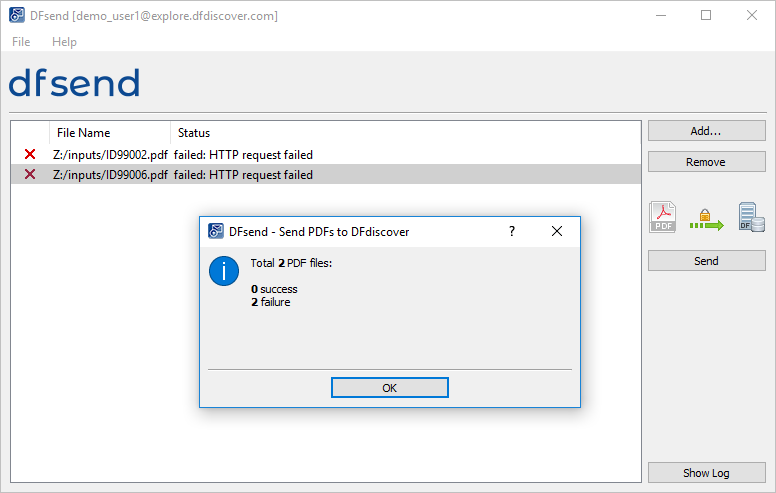Click the green secure transfer arrow icon
The image size is (776, 493).
[x=706, y=220]
